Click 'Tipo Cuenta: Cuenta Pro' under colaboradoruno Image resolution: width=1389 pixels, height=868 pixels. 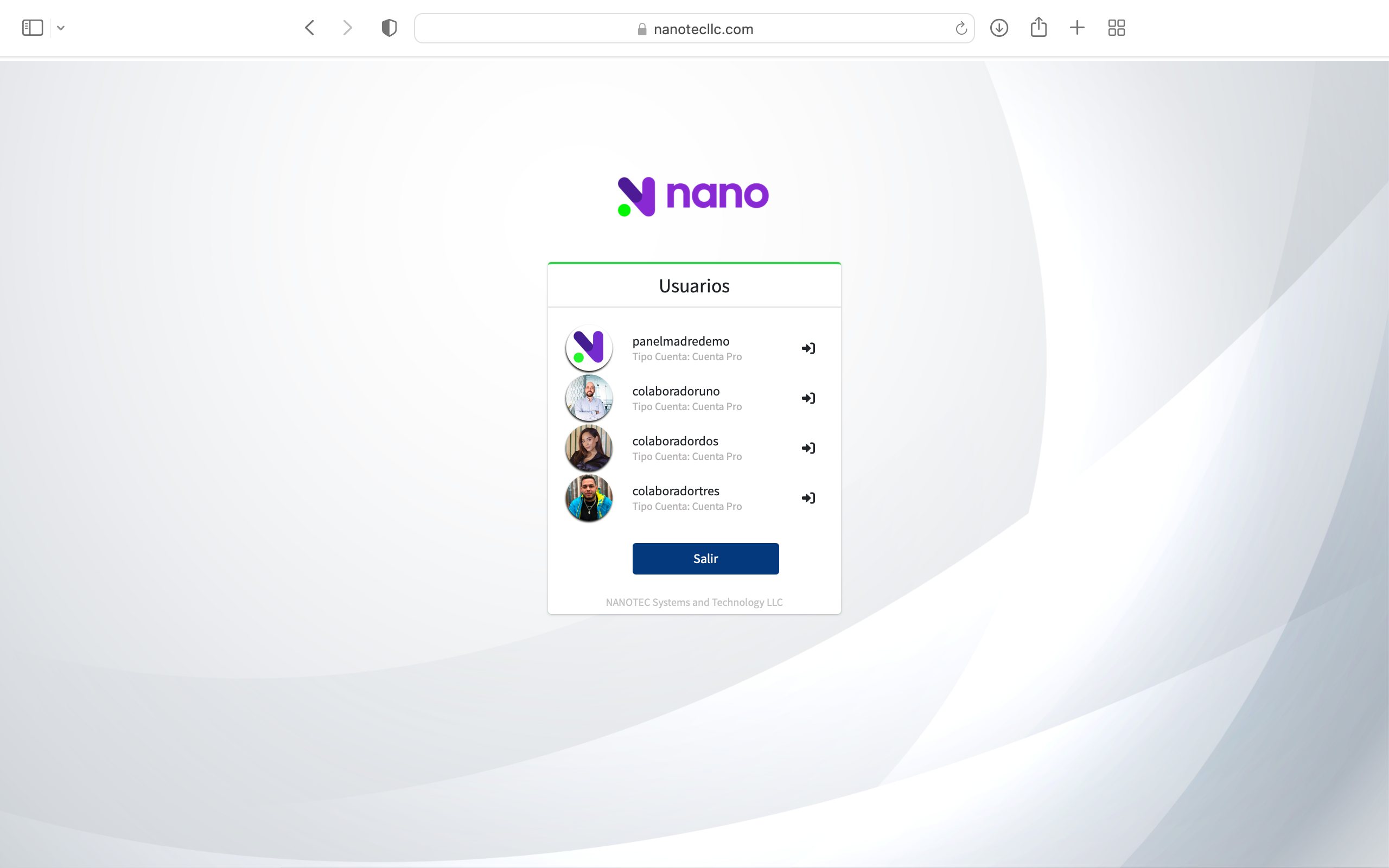[687, 406]
